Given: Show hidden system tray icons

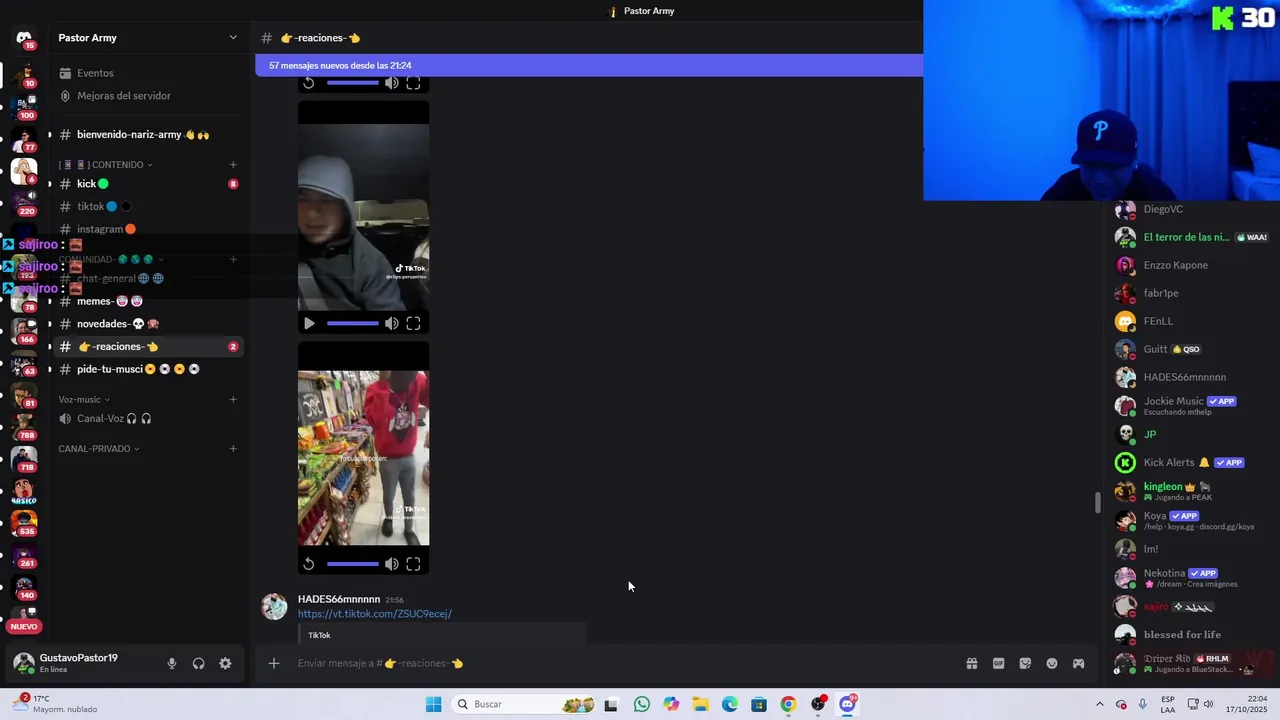Looking at the screenshot, I should point(1099,704).
